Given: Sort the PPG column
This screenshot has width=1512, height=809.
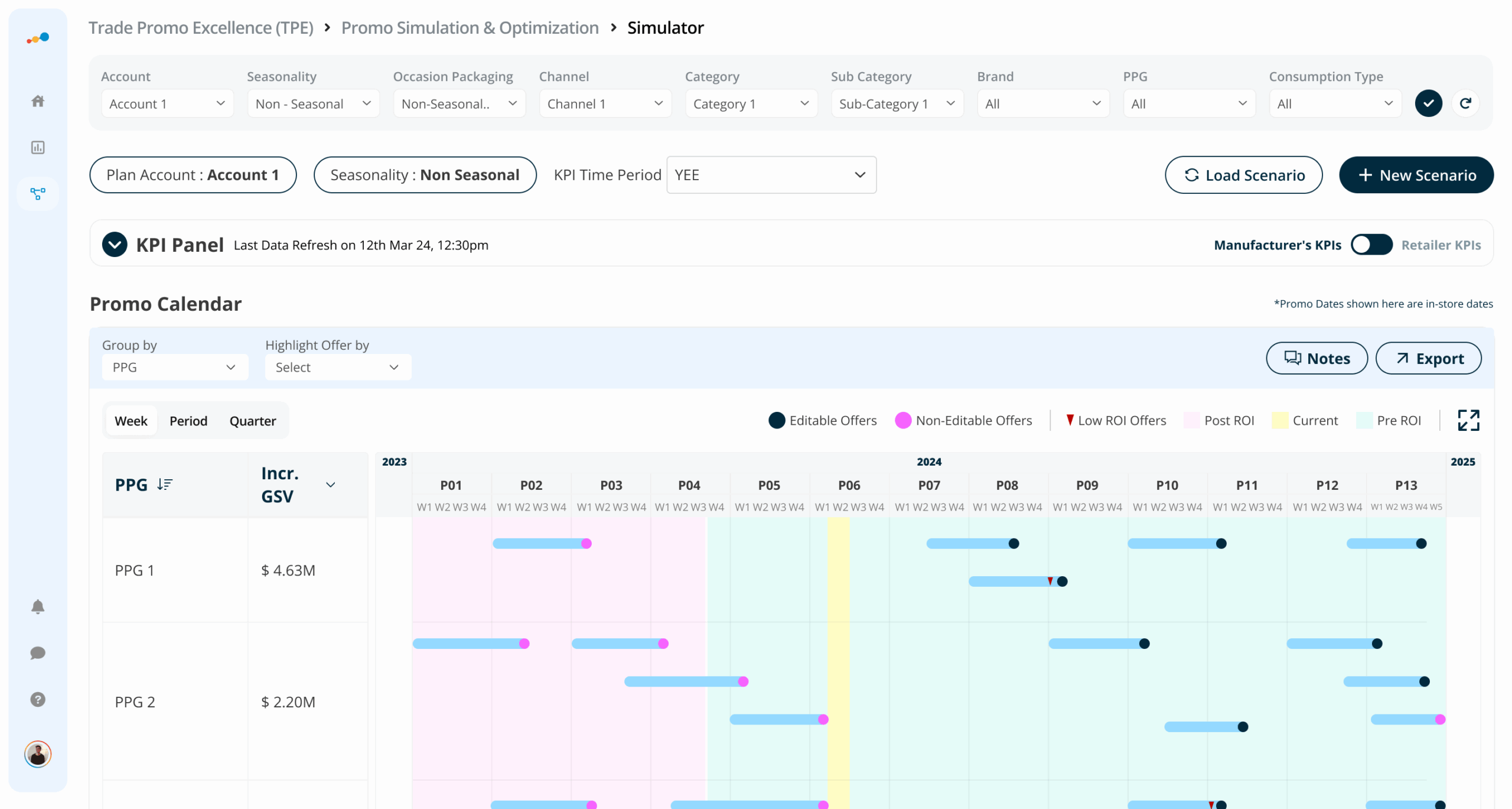Looking at the screenshot, I should [165, 485].
